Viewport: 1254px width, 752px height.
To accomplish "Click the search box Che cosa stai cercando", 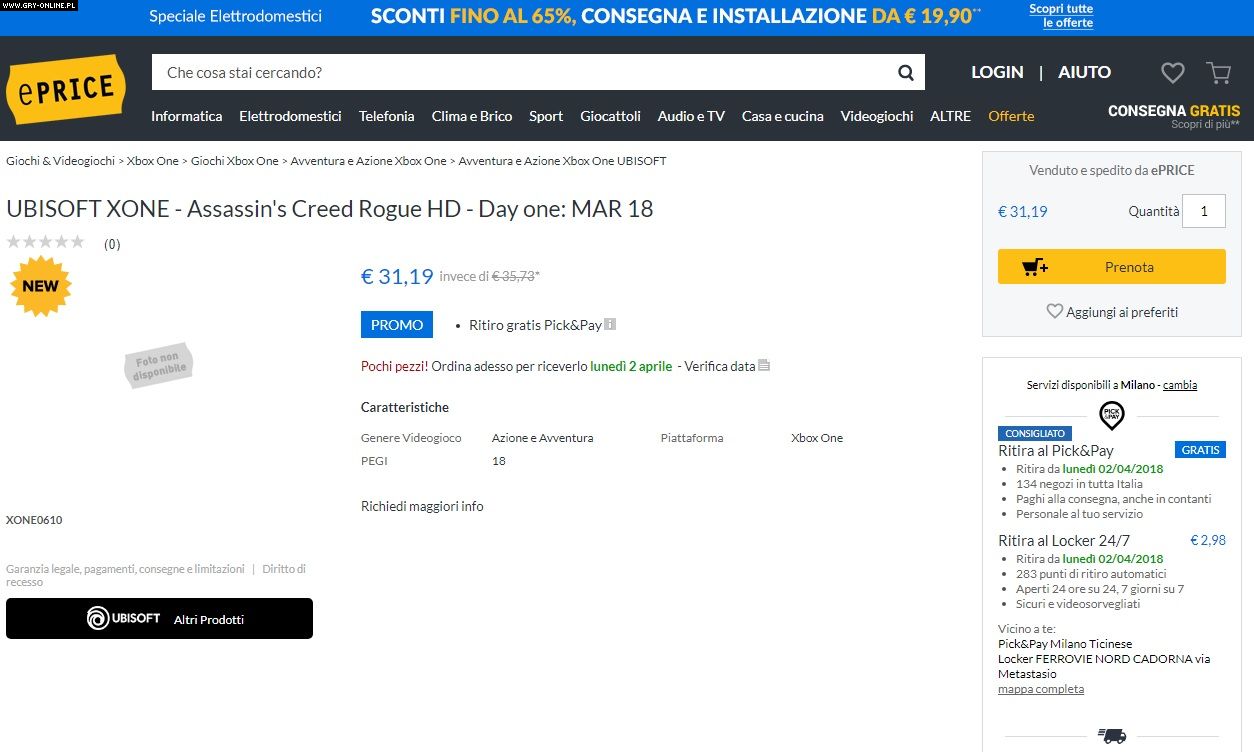I will [520, 72].
